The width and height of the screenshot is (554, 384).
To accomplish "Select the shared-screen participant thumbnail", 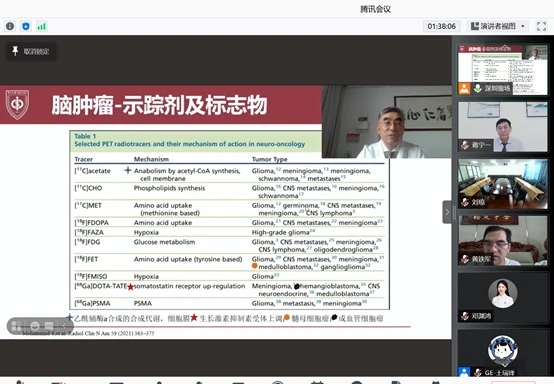I will [502, 70].
